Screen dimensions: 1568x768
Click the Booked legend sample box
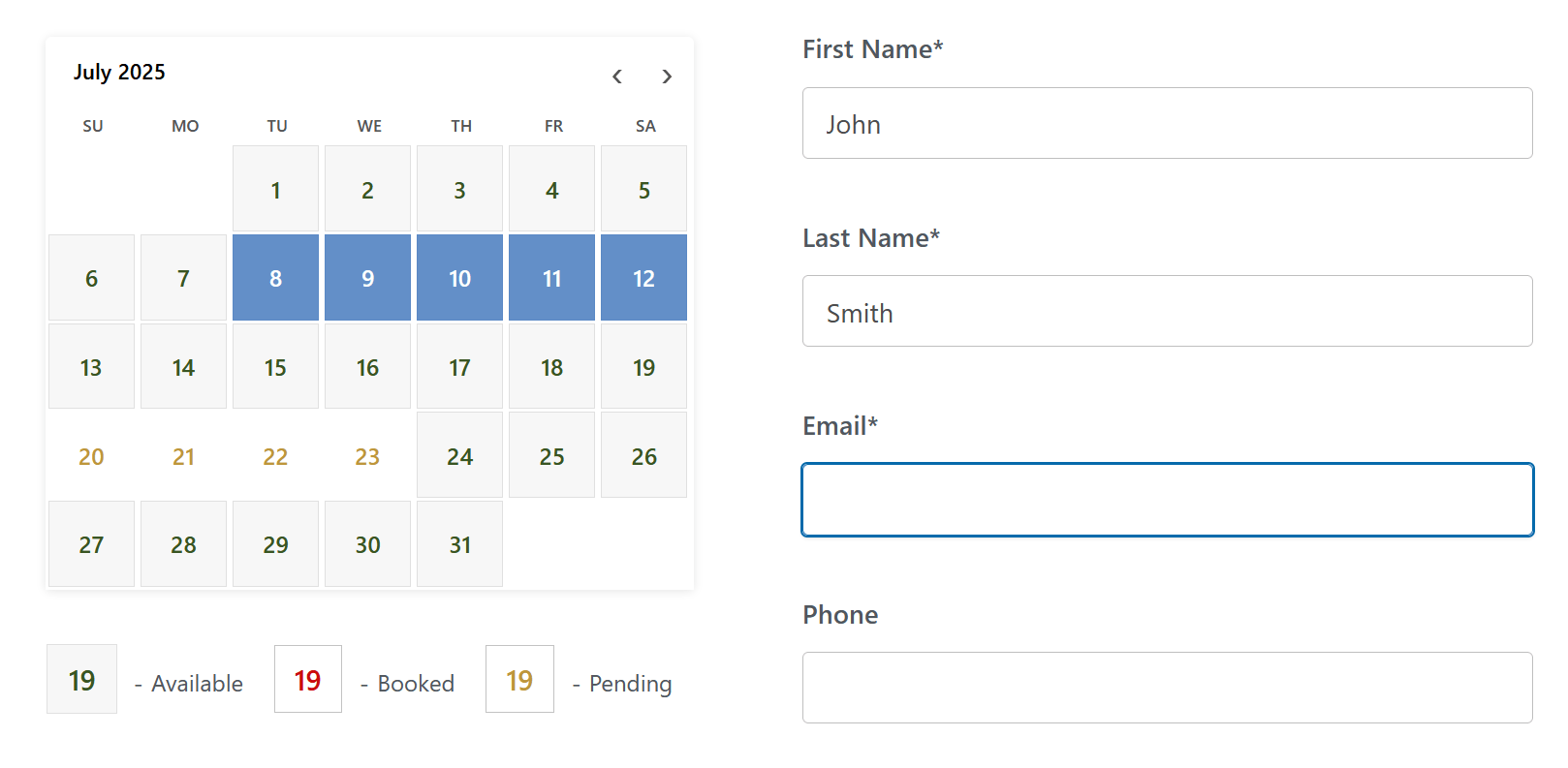(x=308, y=680)
